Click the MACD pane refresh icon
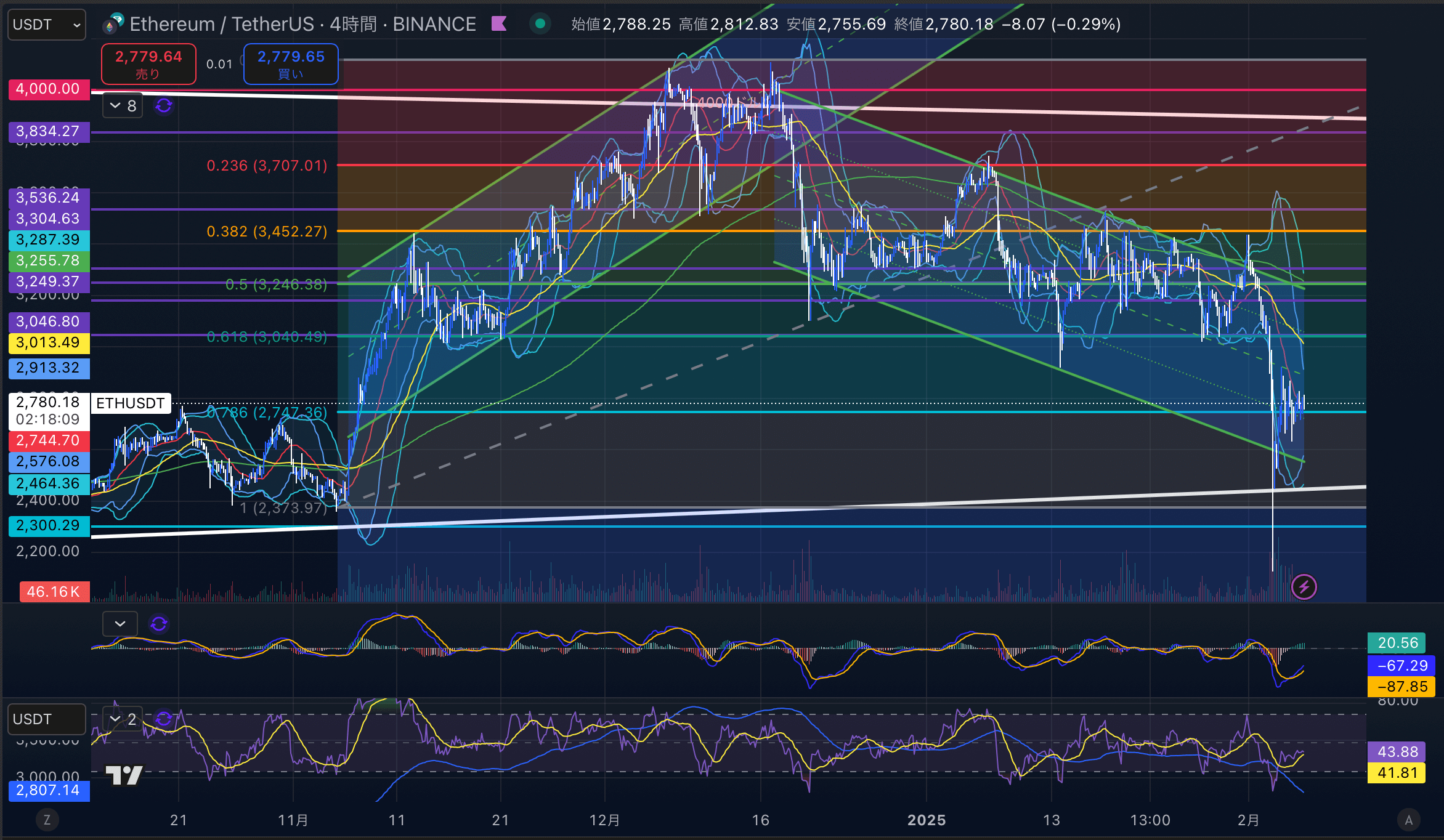Screen dimensions: 1444x840 (x=159, y=624)
